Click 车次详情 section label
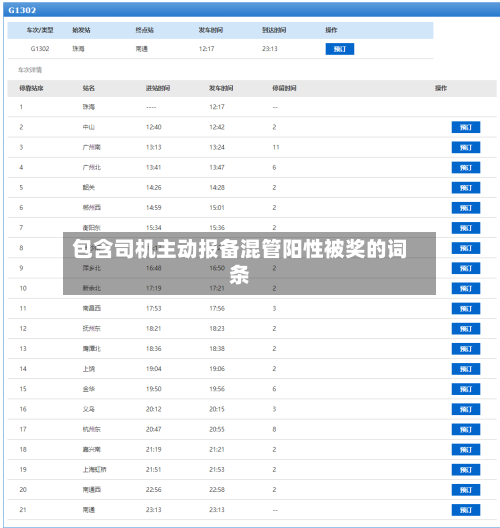Screen dimensions: 500x528 pos(30,70)
